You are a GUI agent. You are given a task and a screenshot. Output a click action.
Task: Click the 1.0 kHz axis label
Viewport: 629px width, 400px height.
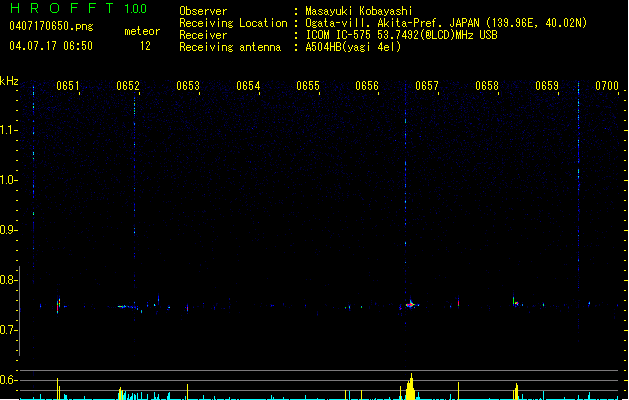tap(8, 180)
